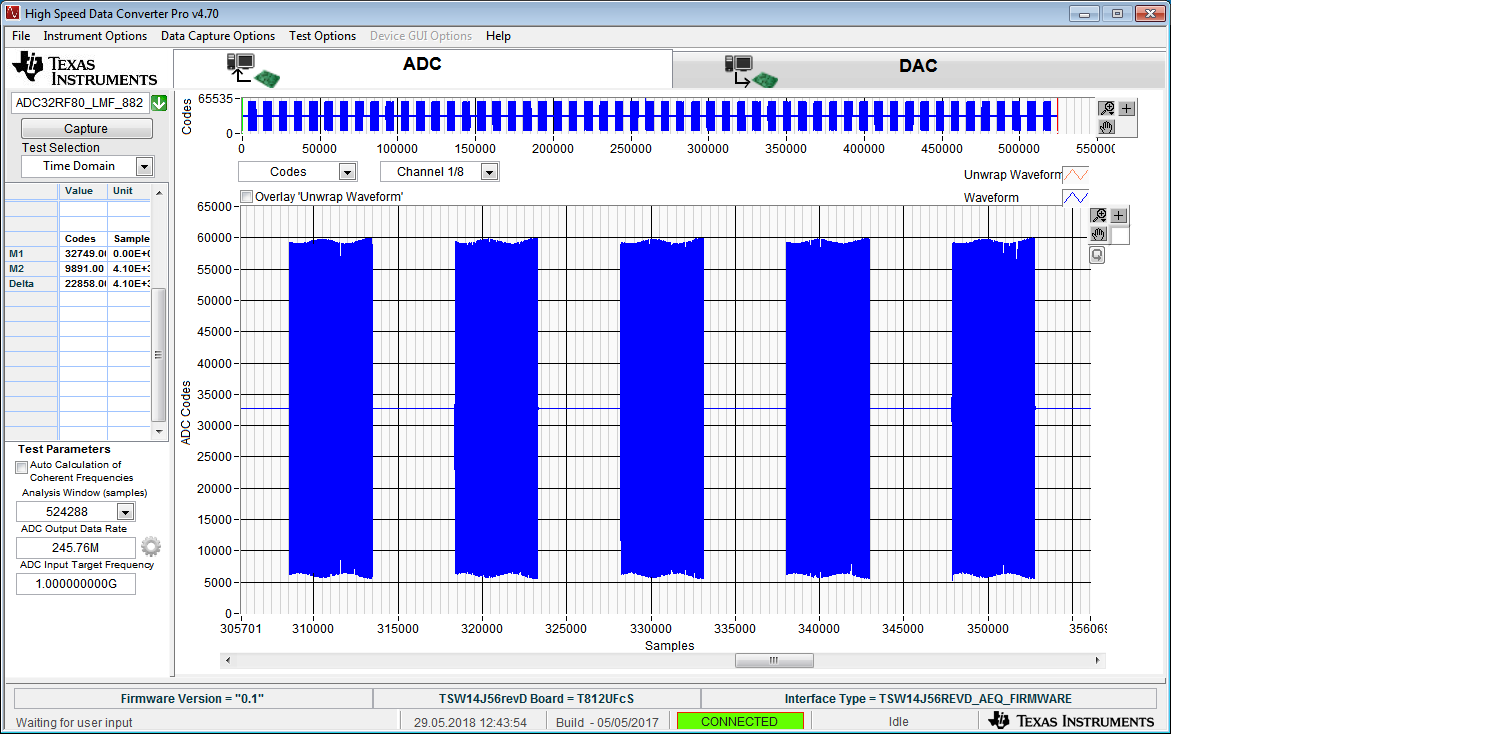This screenshot has width=1488, height=734.
Task: Click the ADC Codes y-axis label
Action: 185,411
